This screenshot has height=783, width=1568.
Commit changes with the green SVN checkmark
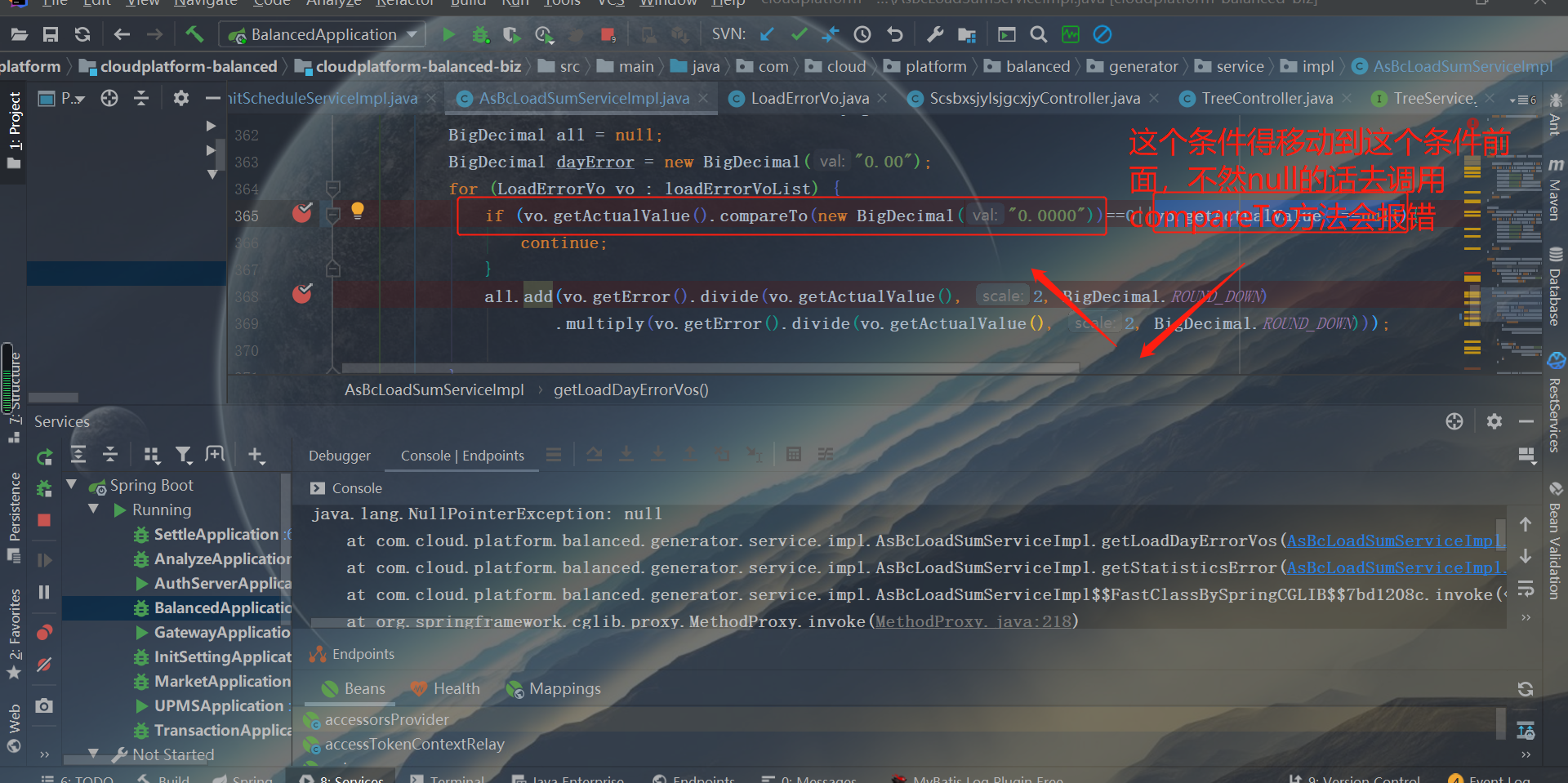800,34
